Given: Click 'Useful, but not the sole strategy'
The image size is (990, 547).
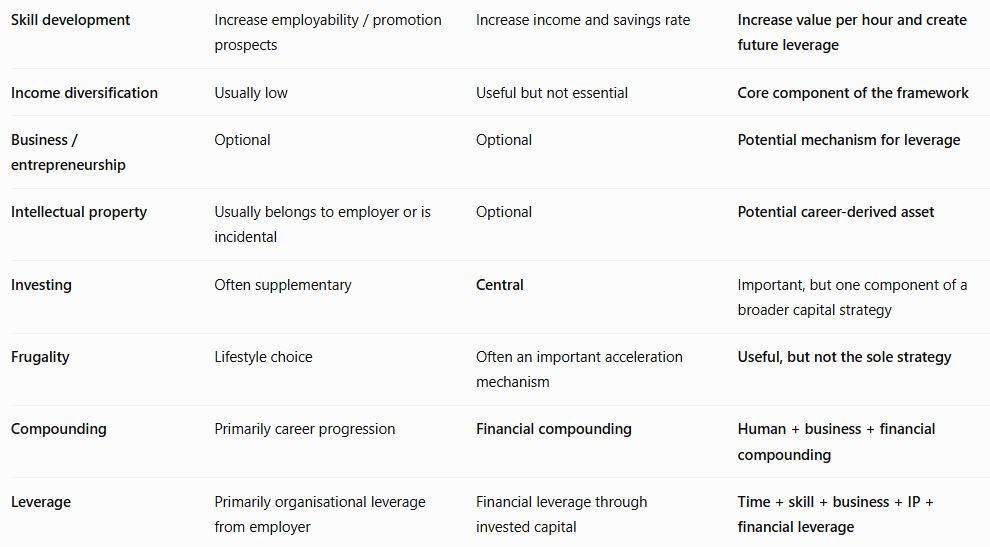Looking at the screenshot, I should click(x=844, y=357).
